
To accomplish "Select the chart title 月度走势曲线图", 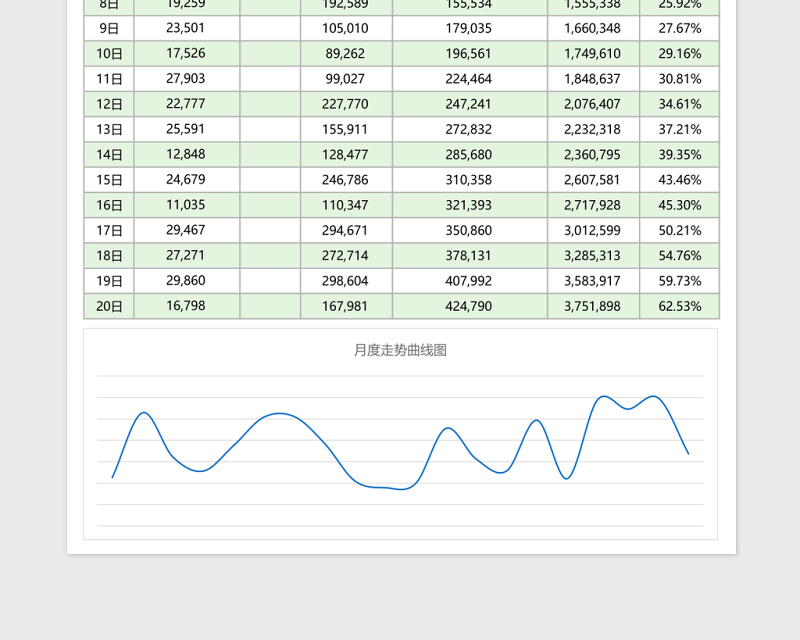I will 401,350.
